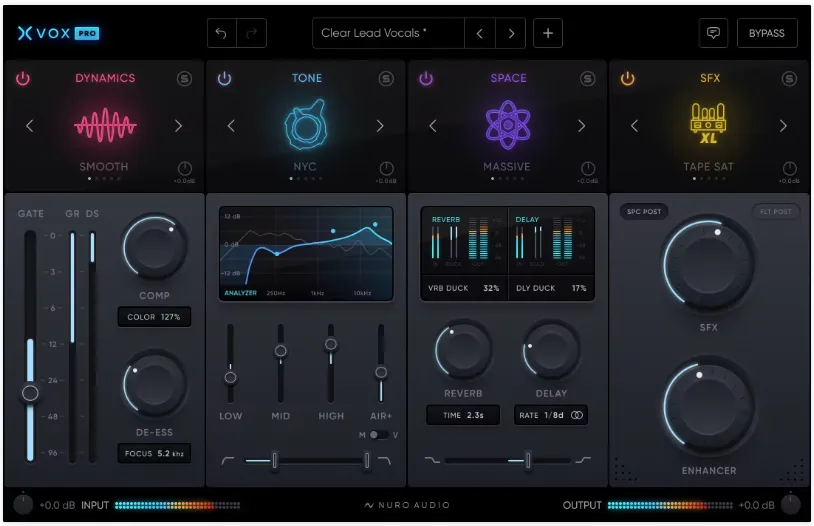
Task: Click the DLY DUCK 17% field
Action: [551, 288]
